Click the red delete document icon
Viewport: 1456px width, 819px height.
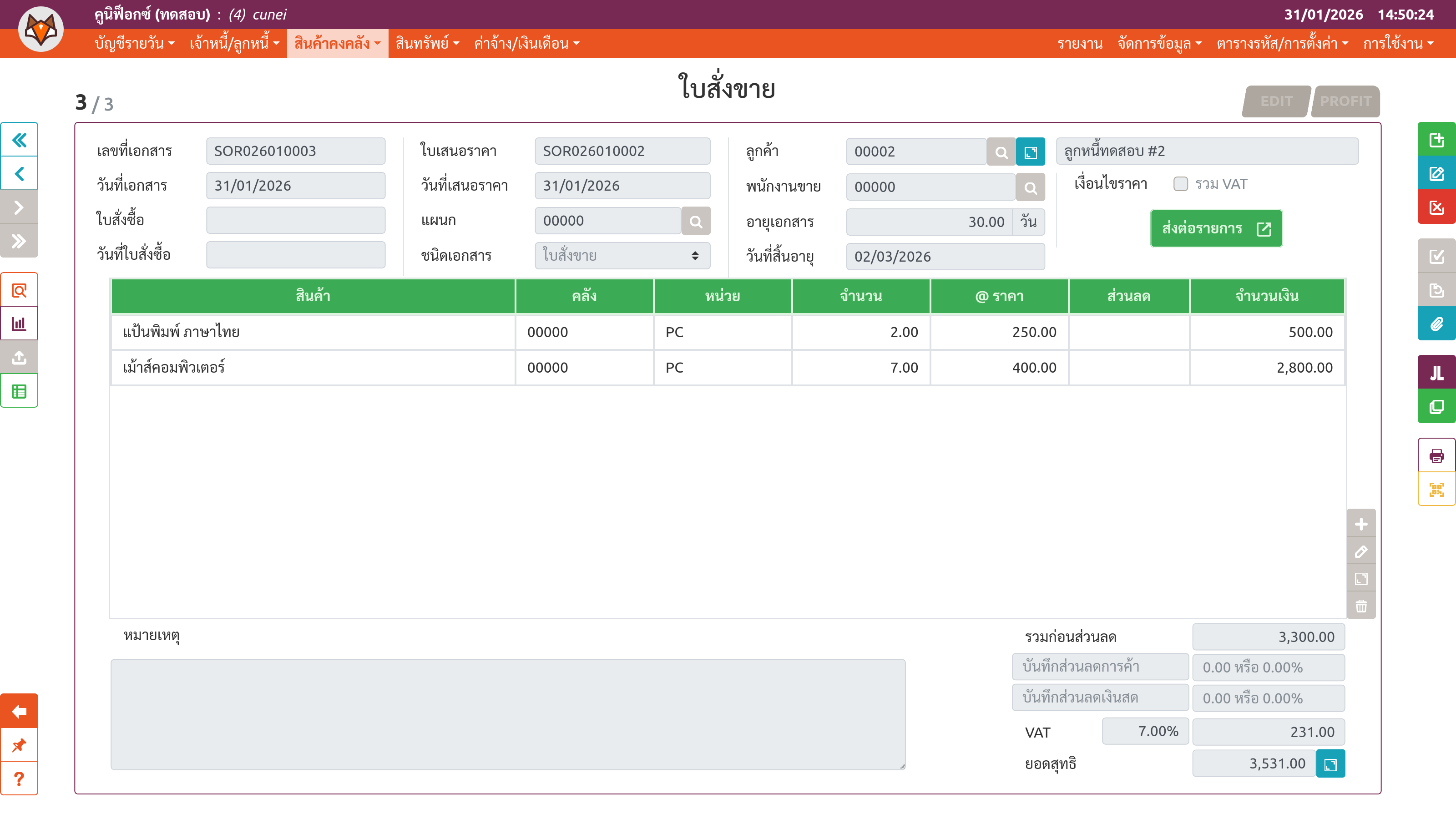[1436, 207]
